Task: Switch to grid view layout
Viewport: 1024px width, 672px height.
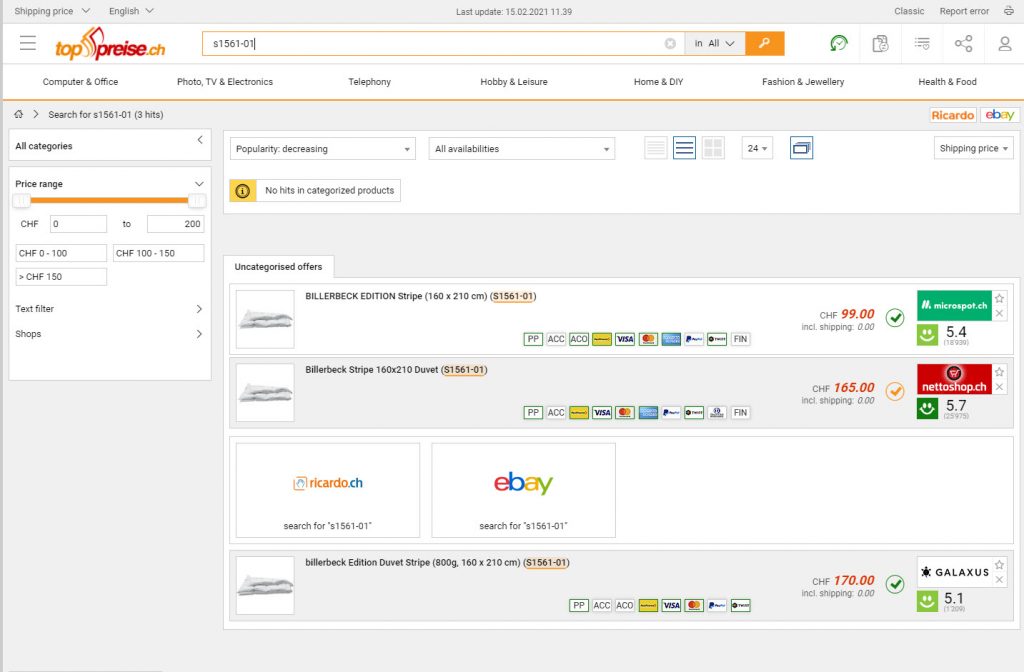Action: [713, 147]
